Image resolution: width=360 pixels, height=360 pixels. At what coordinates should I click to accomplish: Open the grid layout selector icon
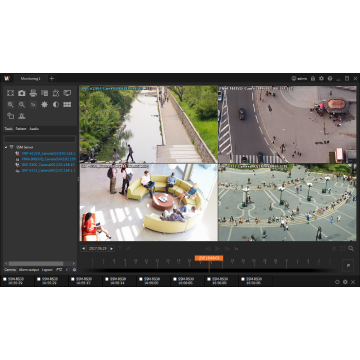(x=67, y=105)
